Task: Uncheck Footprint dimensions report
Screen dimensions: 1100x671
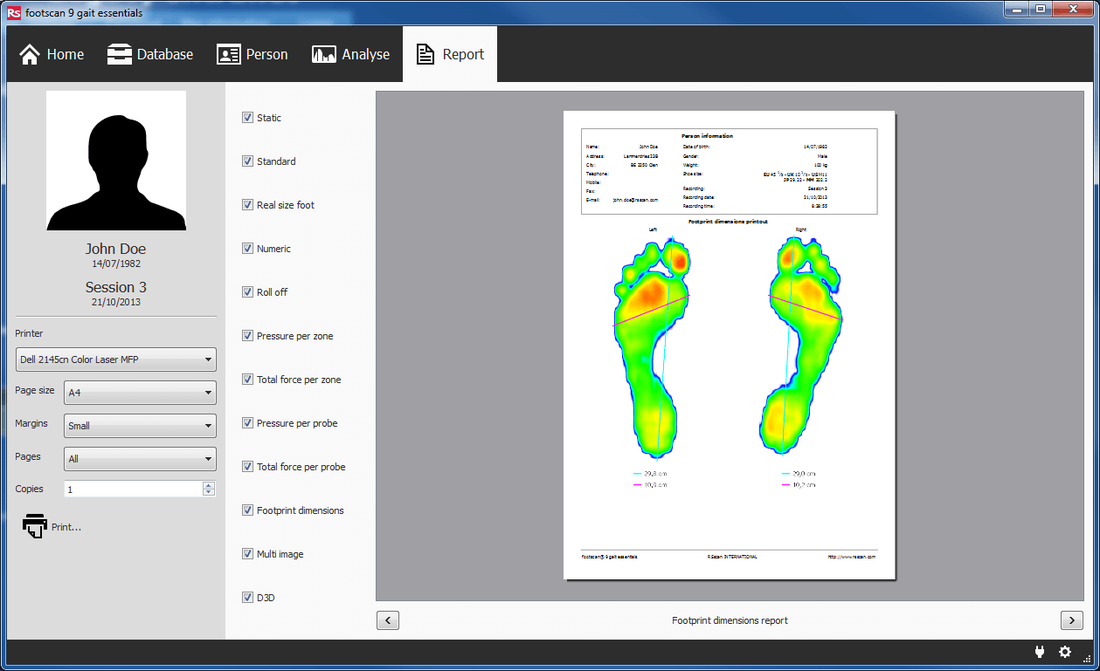Action: pos(247,510)
